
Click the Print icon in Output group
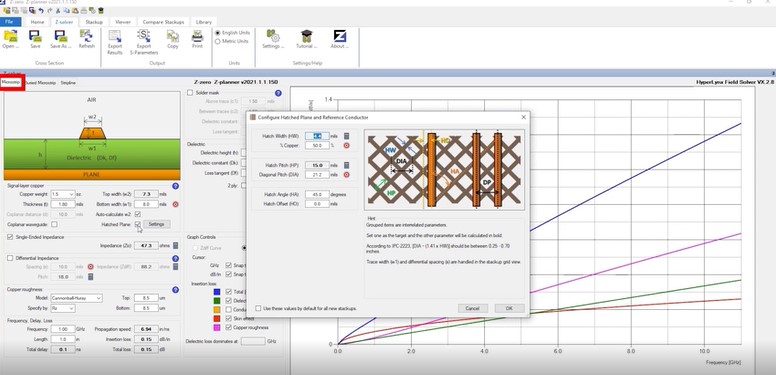point(197,36)
